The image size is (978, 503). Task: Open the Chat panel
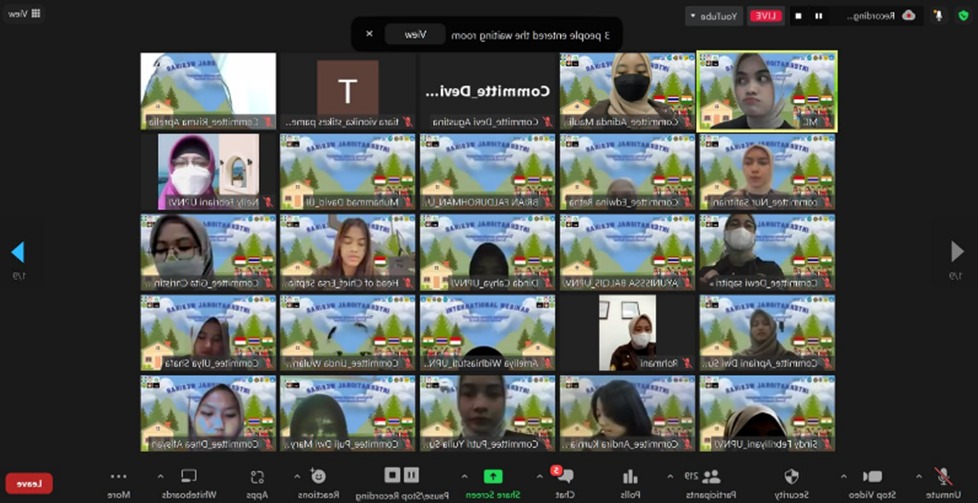(564, 477)
